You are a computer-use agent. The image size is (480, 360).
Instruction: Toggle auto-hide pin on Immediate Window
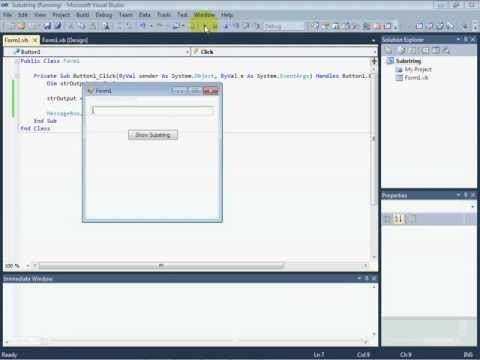click(366, 278)
